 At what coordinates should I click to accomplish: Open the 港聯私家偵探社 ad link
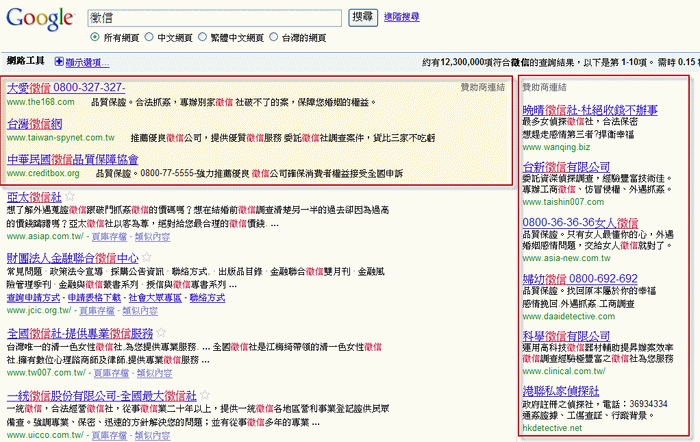[561, 391]
